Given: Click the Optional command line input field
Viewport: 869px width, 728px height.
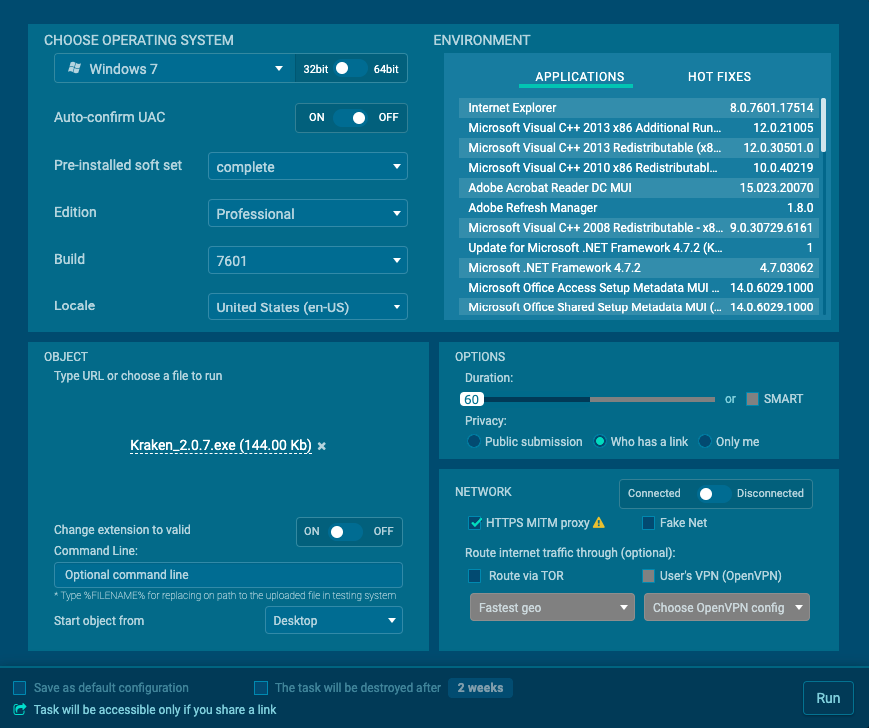Looking at the screenshot, I should coord(228,575).
